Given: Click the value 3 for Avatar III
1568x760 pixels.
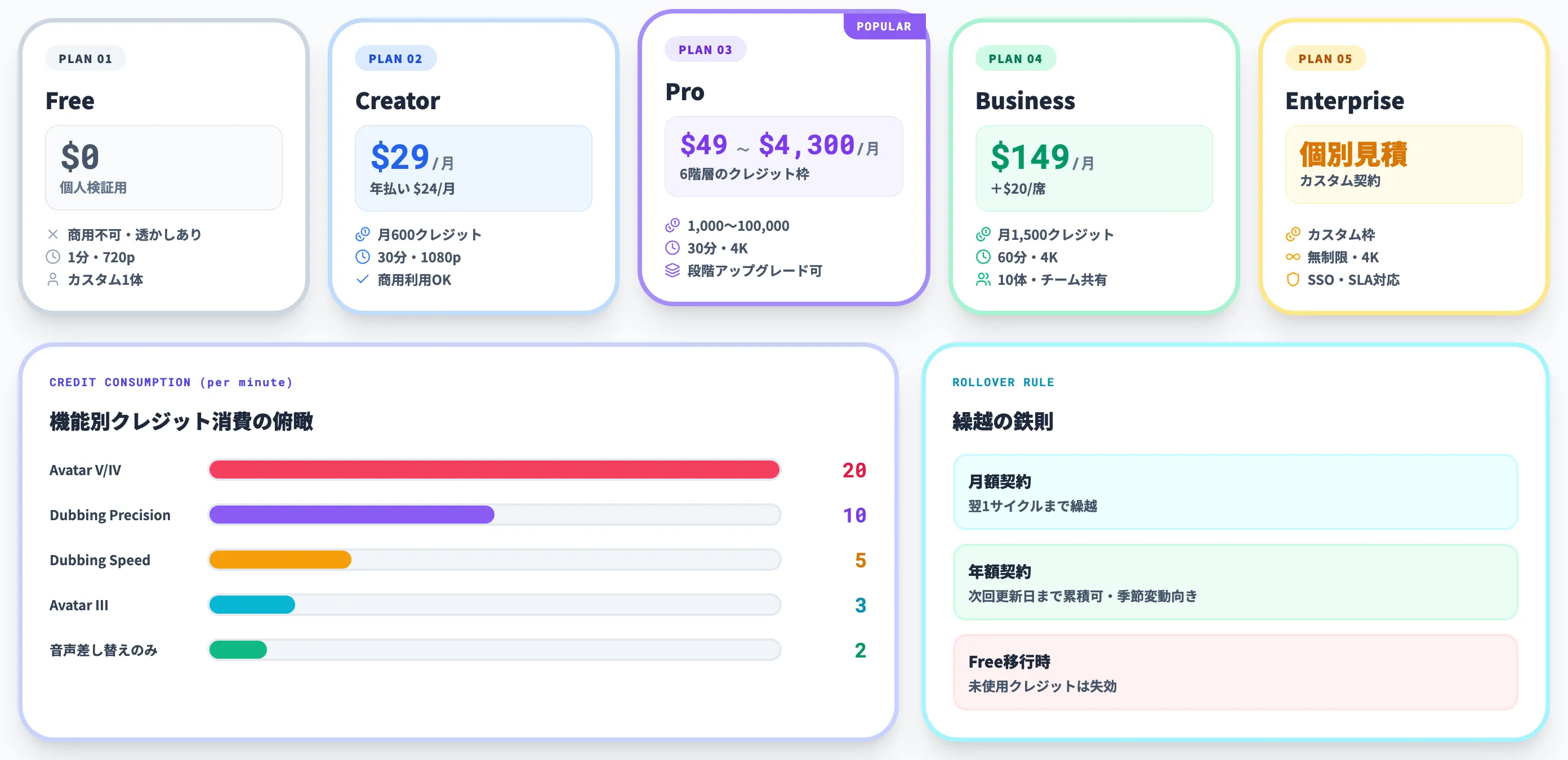Looking at the screenshot, I should point(860,605).
